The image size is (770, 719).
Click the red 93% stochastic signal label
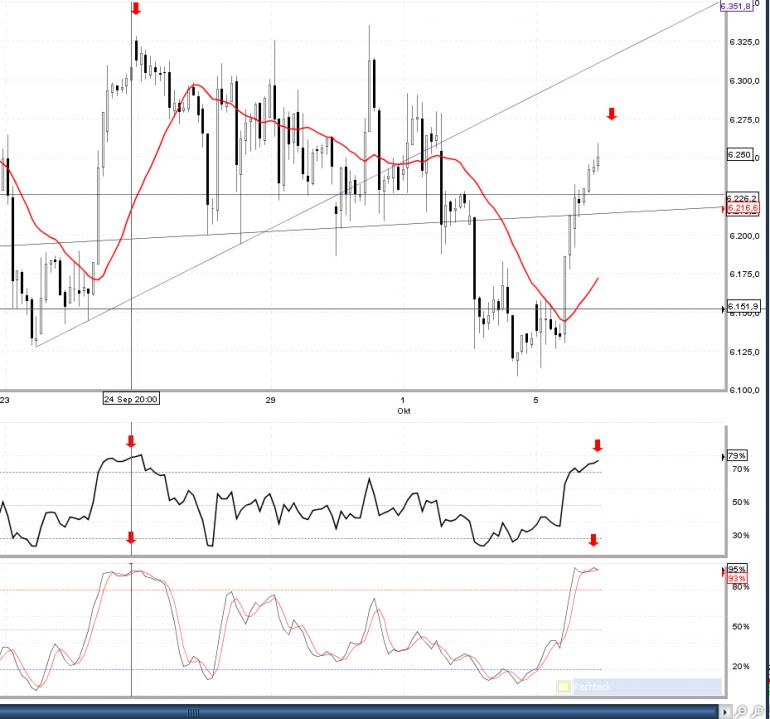737,578
